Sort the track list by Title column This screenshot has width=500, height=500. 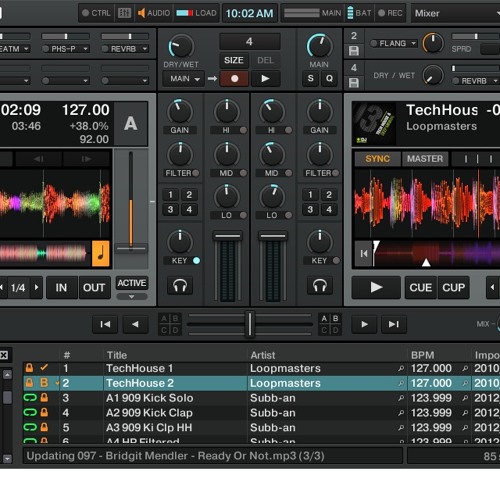click(x=117, y=355)
